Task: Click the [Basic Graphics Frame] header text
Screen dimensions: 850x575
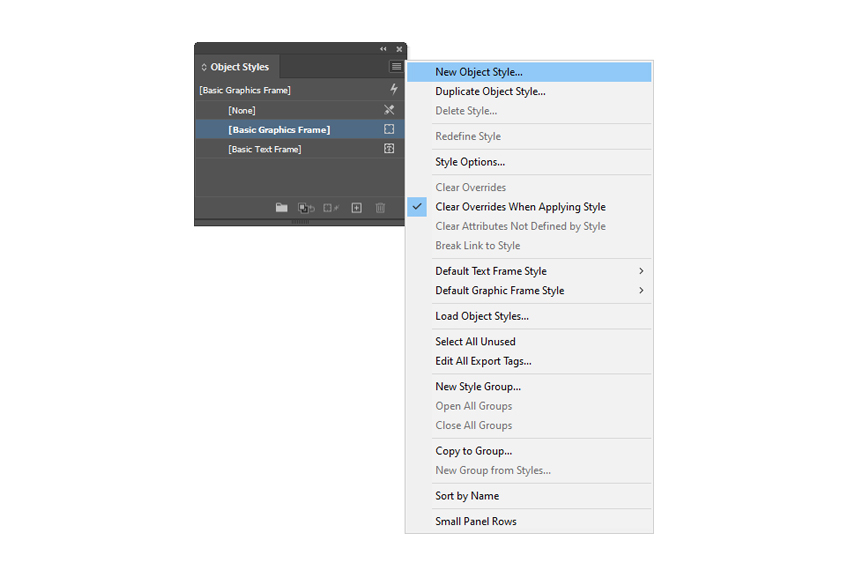Action: click(x=245, y=90)
